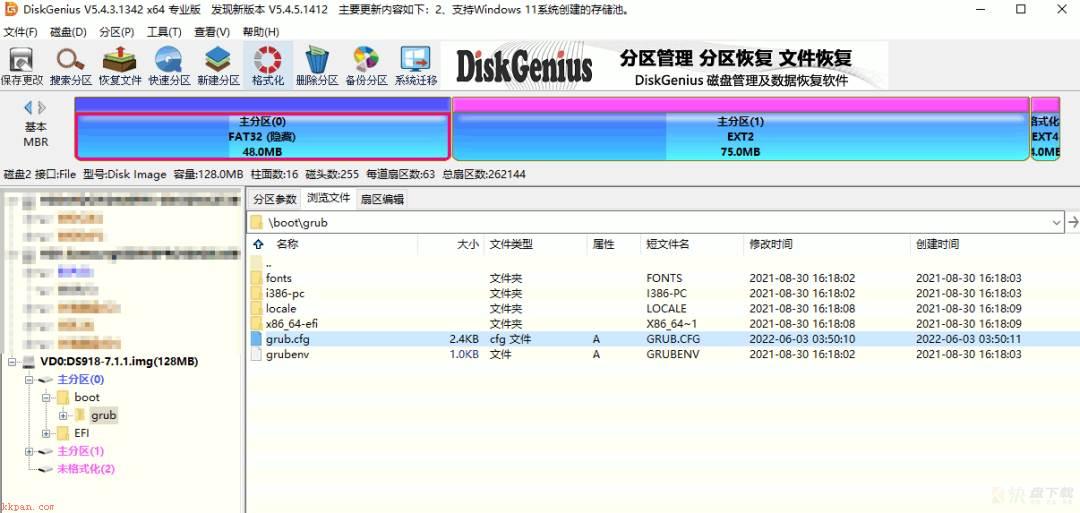Screen dimensions: 1080x513
Task: Sort by Attributes (属性) column header
Action: tap(603, 244)
